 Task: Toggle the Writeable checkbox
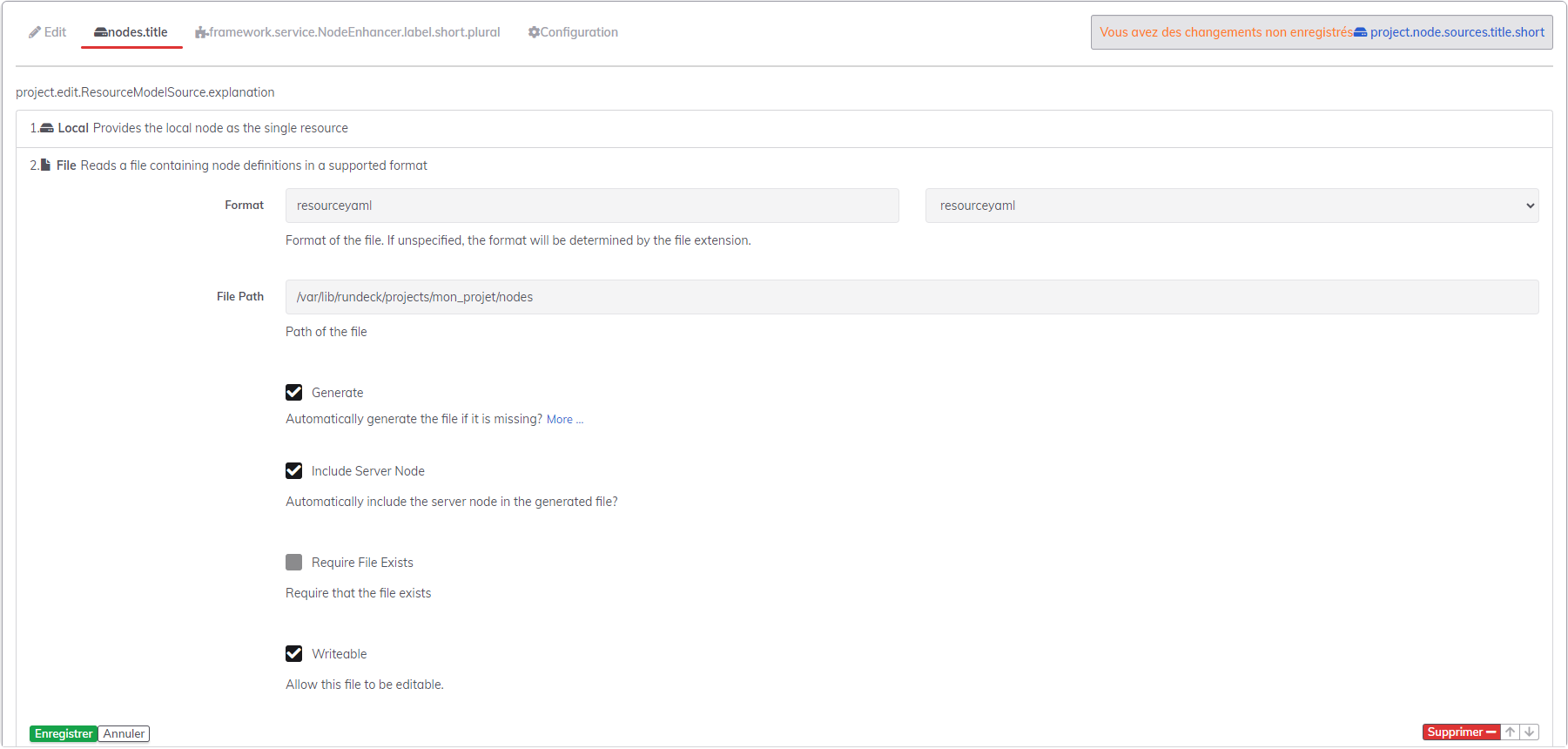[294, 654]
